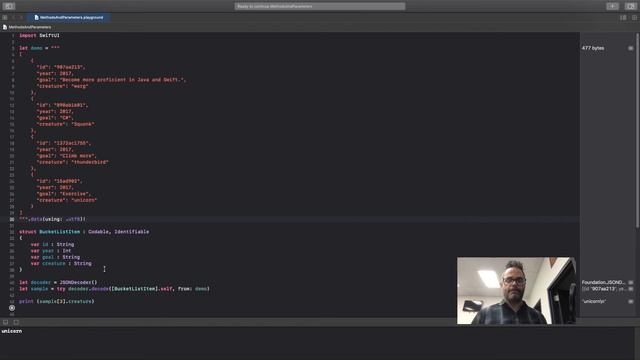Click the vertical editor scrollbar
Image resolution: width=640 pixels, height=360 pixels.
[x=637, y=131]
